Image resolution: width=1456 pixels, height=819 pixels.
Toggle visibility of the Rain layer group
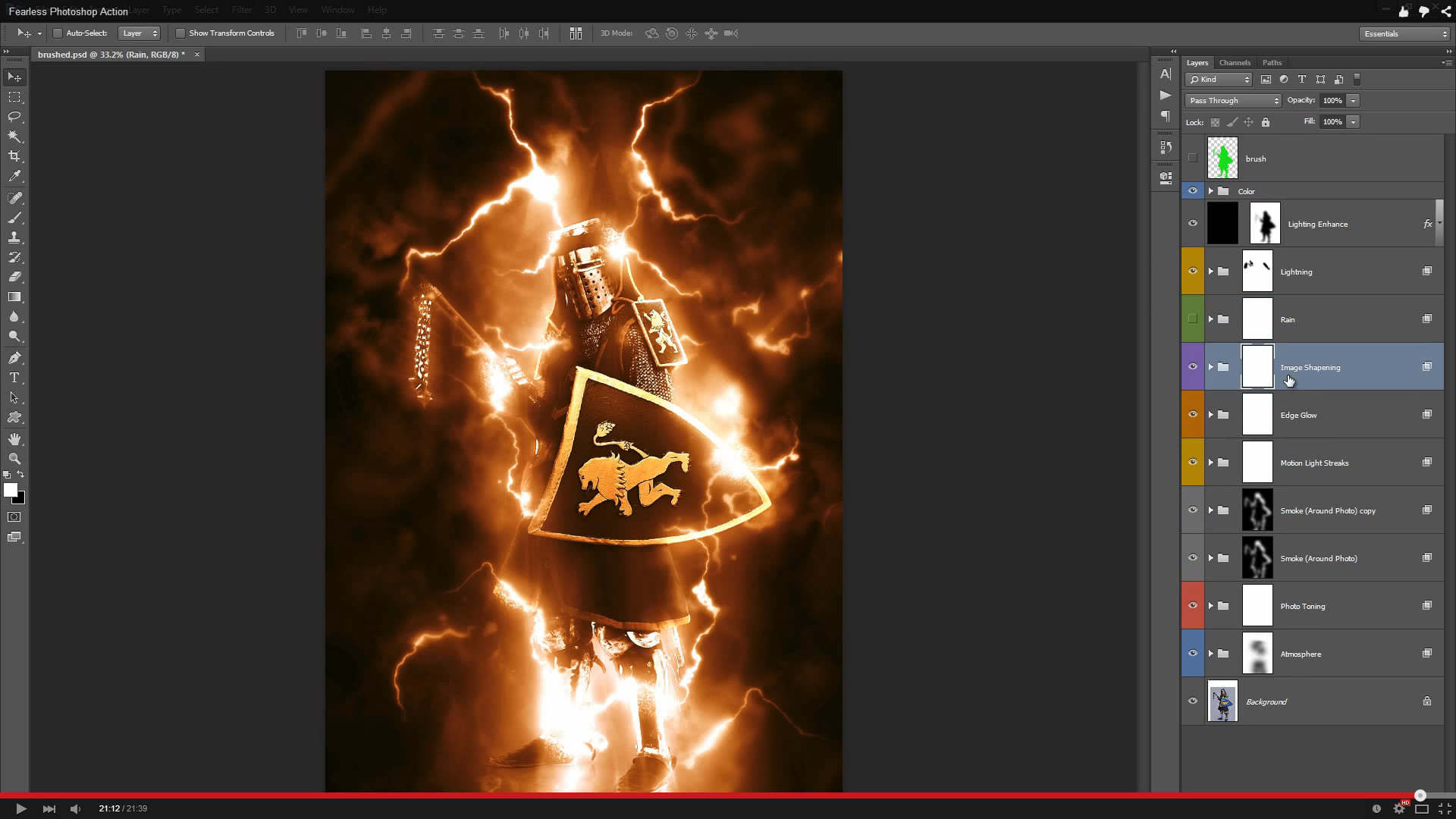pyautogui.click(x=1193, y=319)
